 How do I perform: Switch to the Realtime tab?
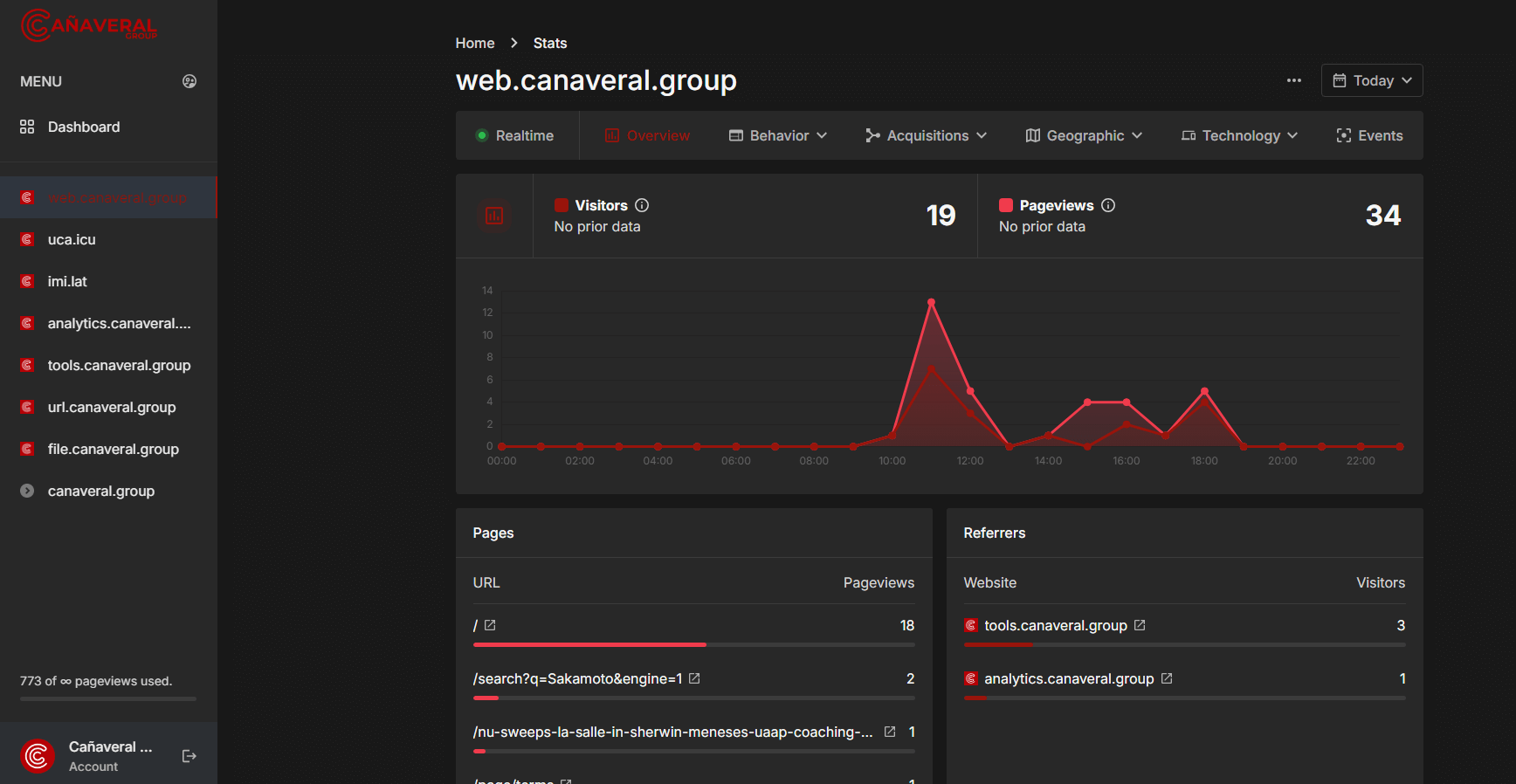pyautogui.click(x=517, y=135)
